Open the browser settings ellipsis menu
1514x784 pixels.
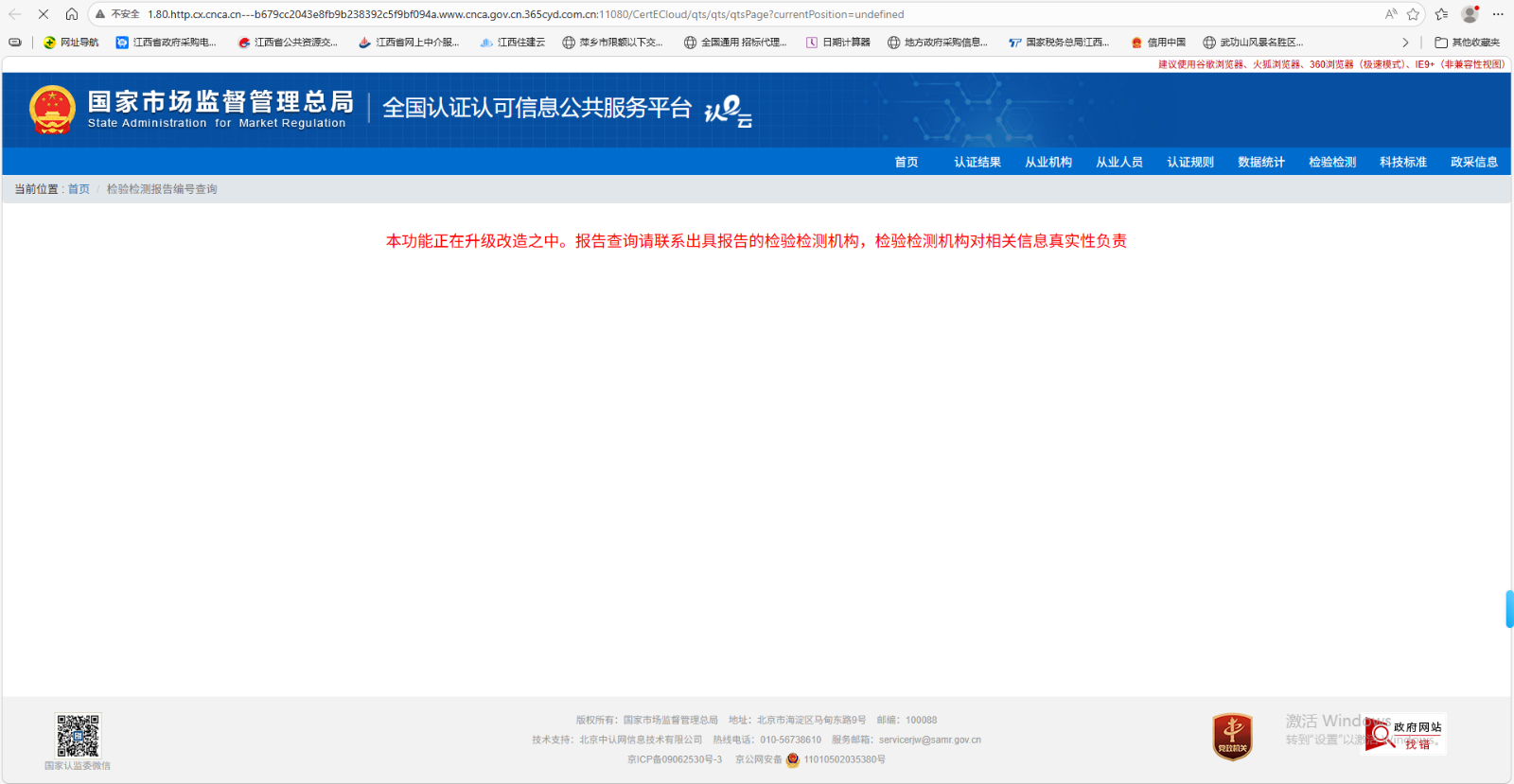1498,14
